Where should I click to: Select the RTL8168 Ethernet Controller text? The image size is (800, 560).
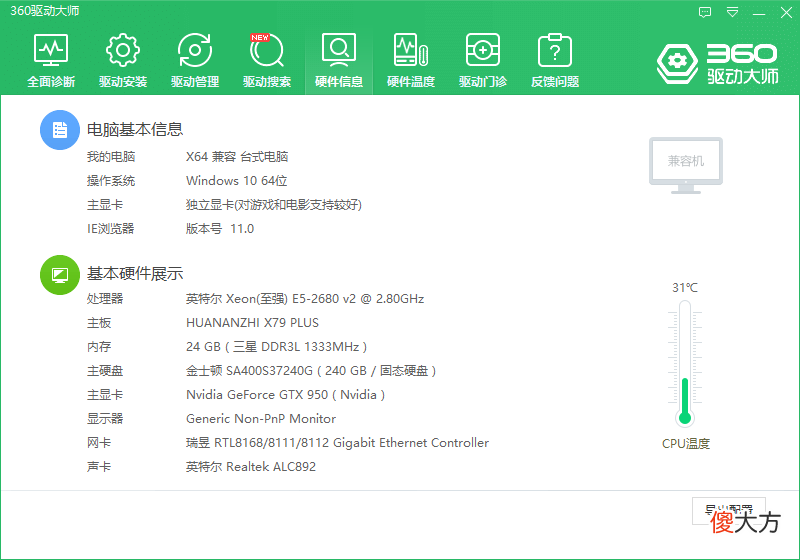pyautogui.click(x=337, y=443)
